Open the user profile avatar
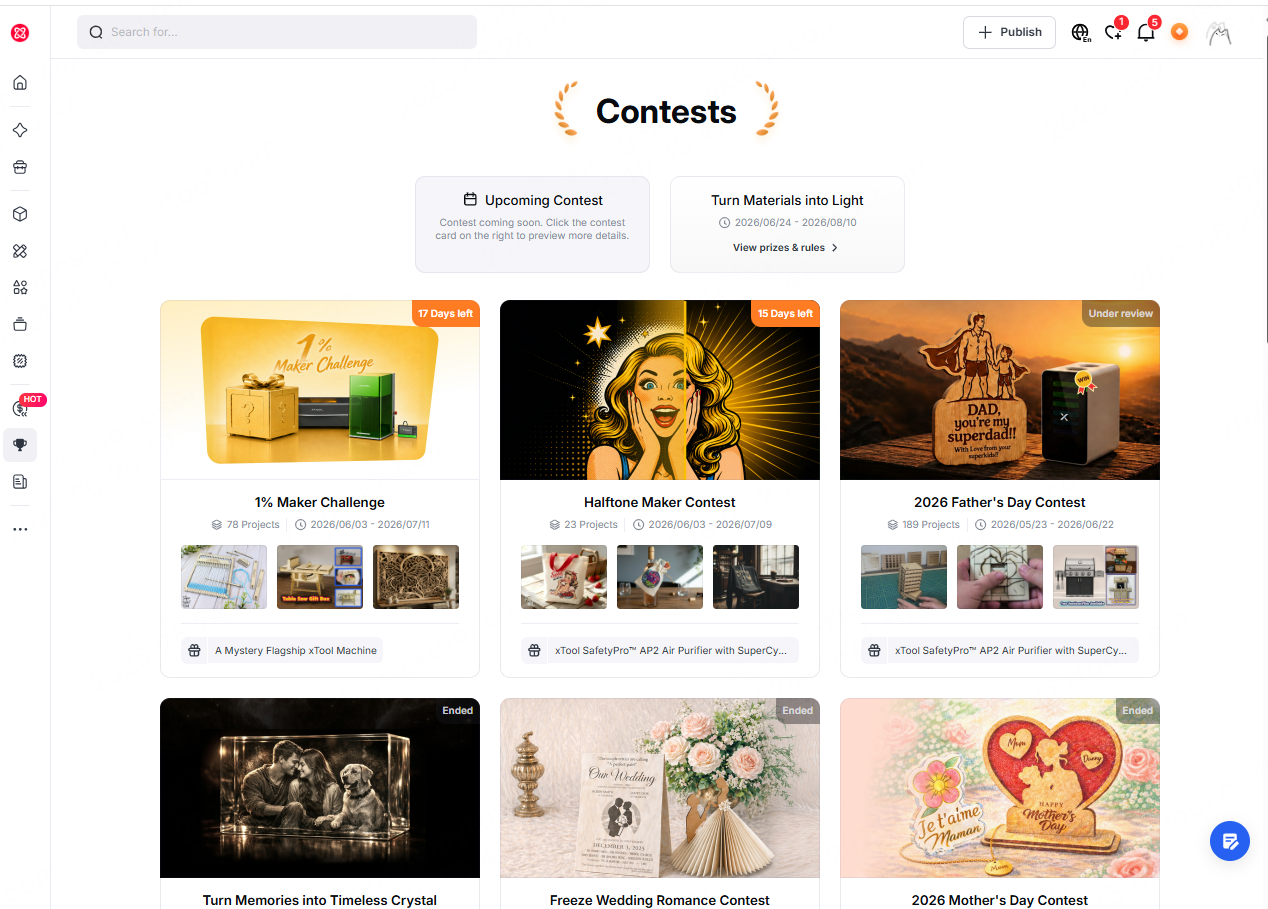The image size is (1268, 909). [x=1218, y=32]
